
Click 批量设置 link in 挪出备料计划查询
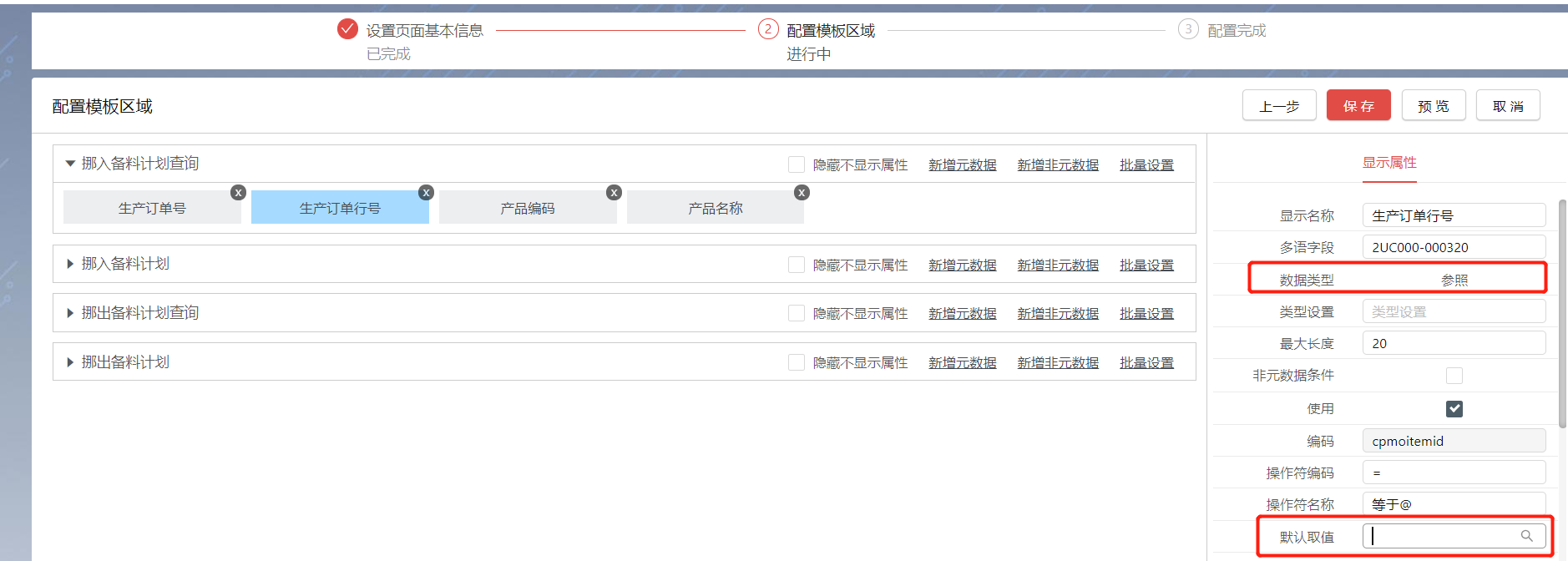tap(1146, 313)
